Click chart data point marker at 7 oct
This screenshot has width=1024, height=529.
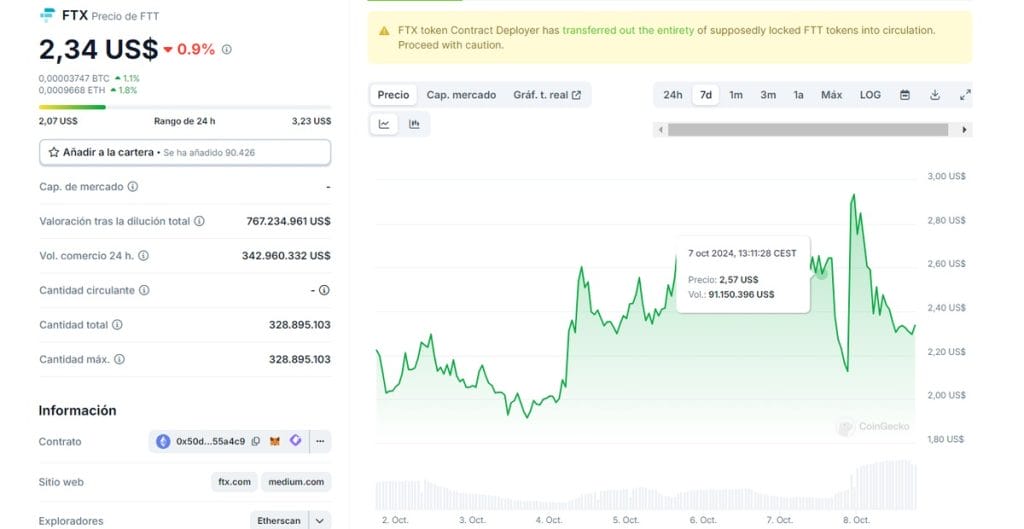coord(821,273)
